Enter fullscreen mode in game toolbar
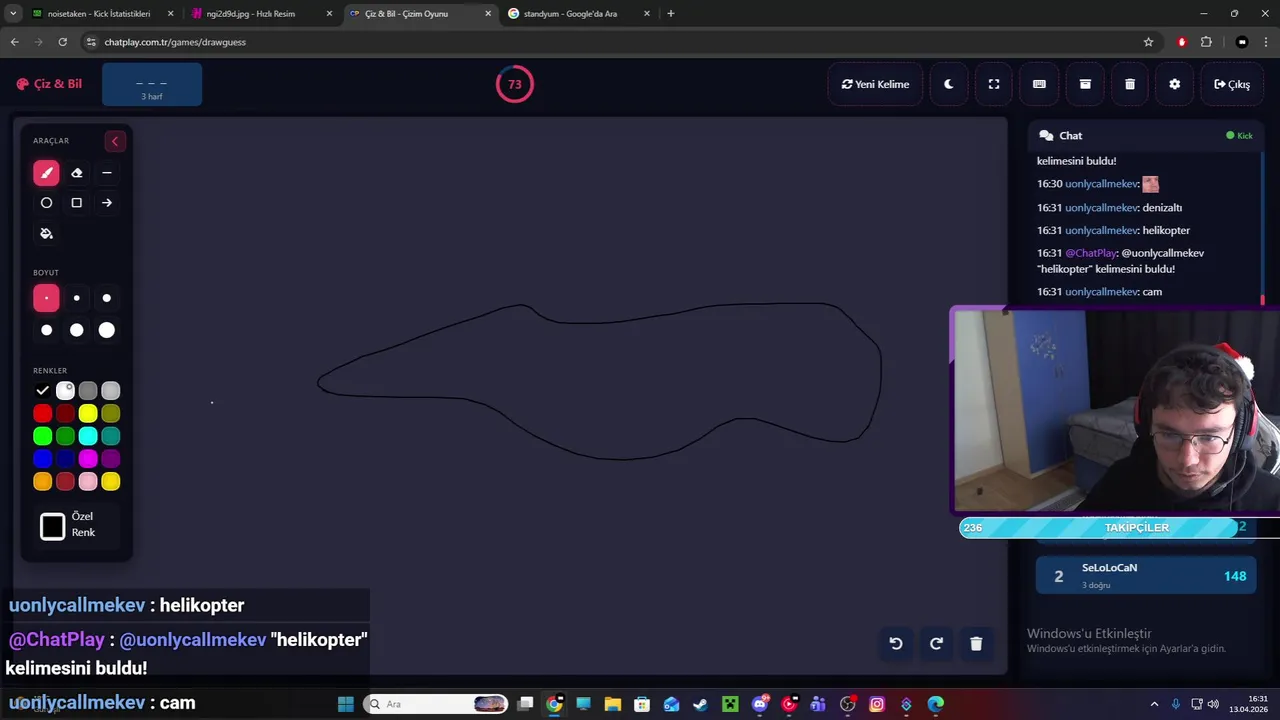Screen dimensions: 1280x720 [994, 84]
